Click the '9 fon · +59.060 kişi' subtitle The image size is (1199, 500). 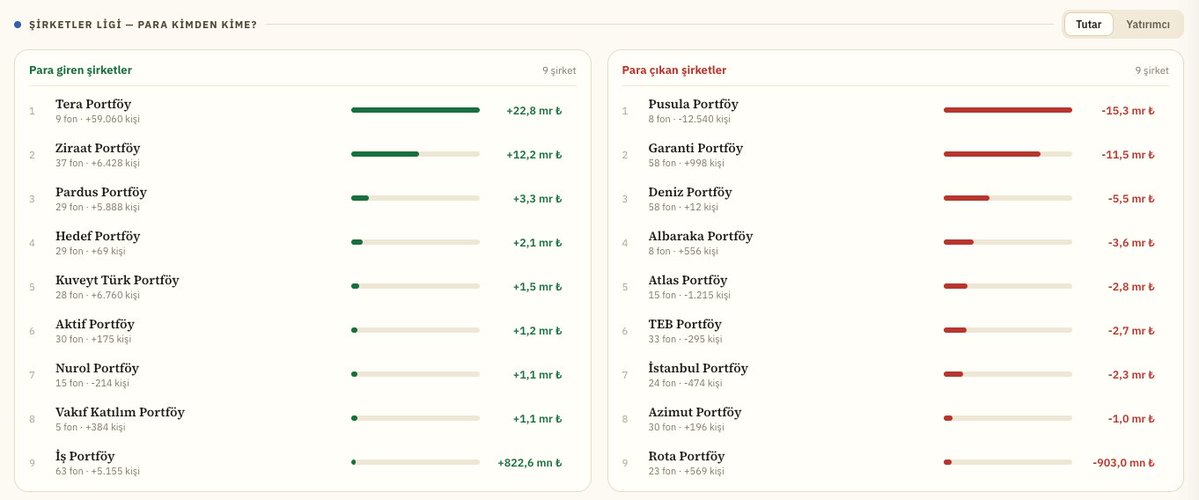click(97, 119)
